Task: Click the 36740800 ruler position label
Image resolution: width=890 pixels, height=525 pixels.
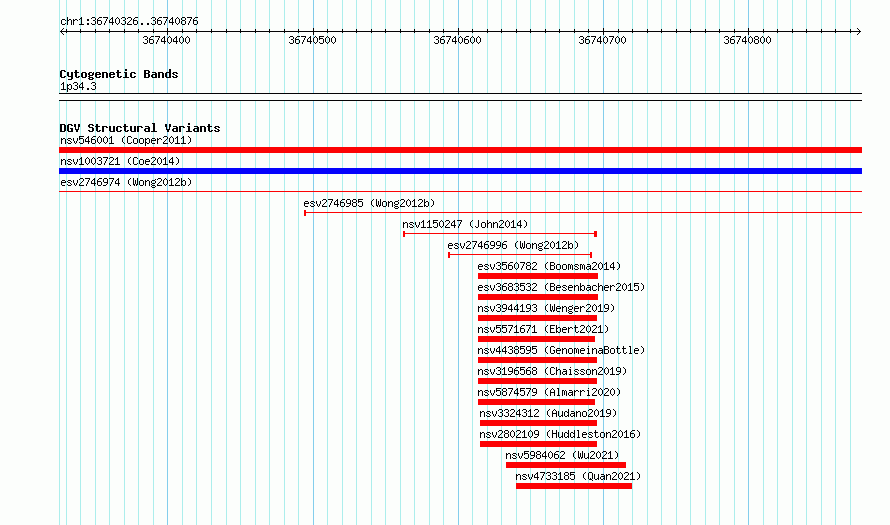Action: (748, 40)
